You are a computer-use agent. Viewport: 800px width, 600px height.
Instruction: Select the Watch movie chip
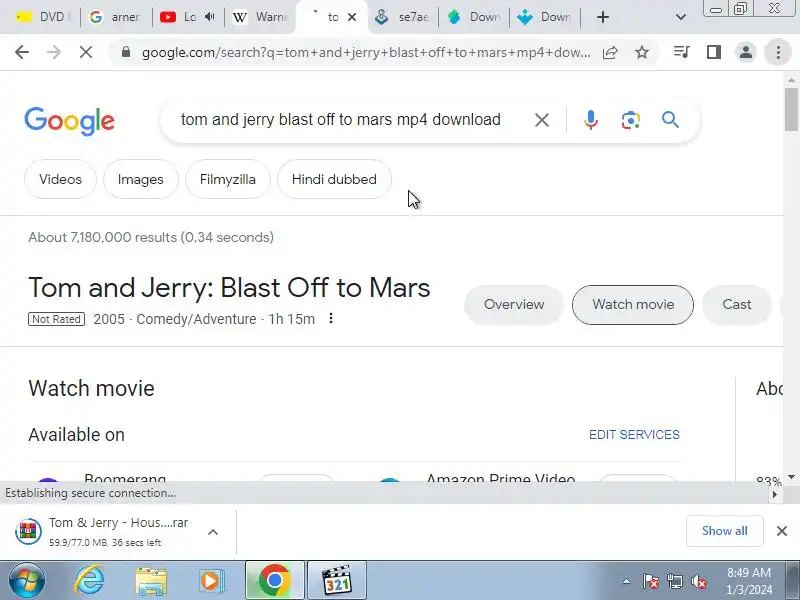[x=633, y=305]
